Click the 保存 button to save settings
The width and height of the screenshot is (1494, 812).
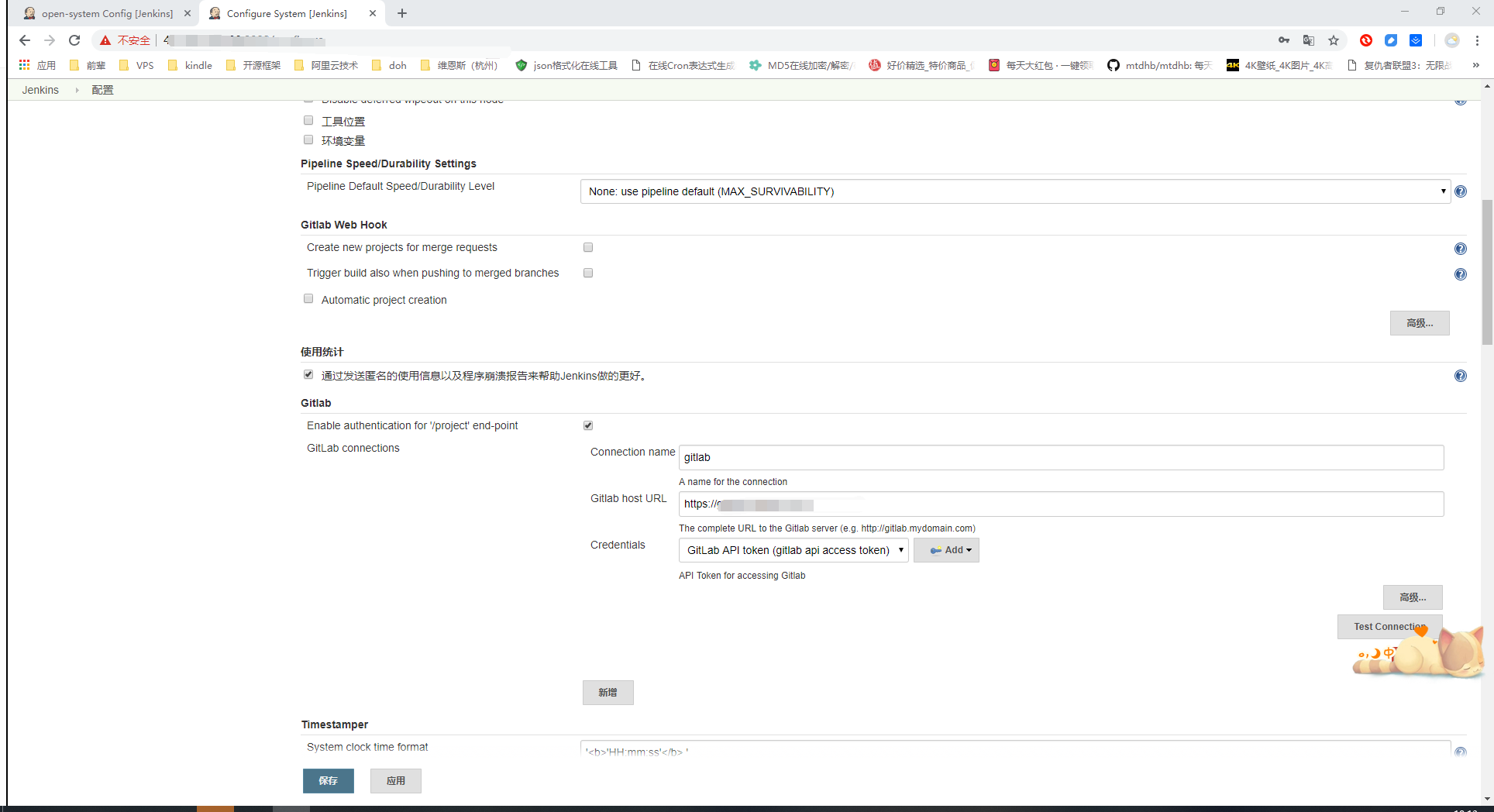(x=329, y=781)
